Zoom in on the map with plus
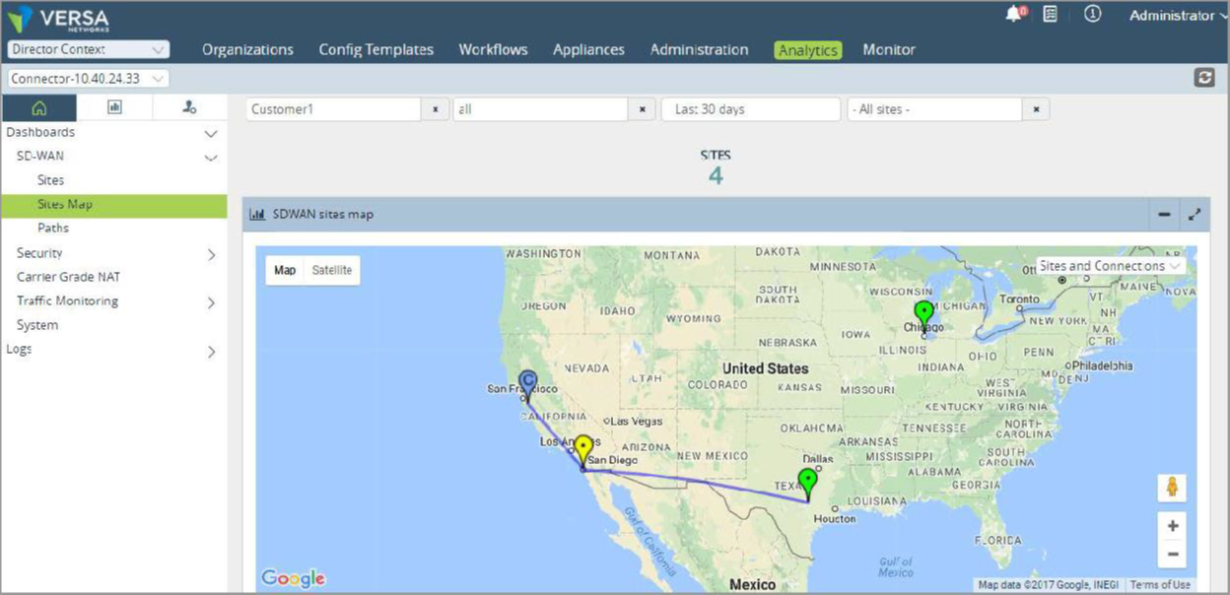 coord(1173,526)
